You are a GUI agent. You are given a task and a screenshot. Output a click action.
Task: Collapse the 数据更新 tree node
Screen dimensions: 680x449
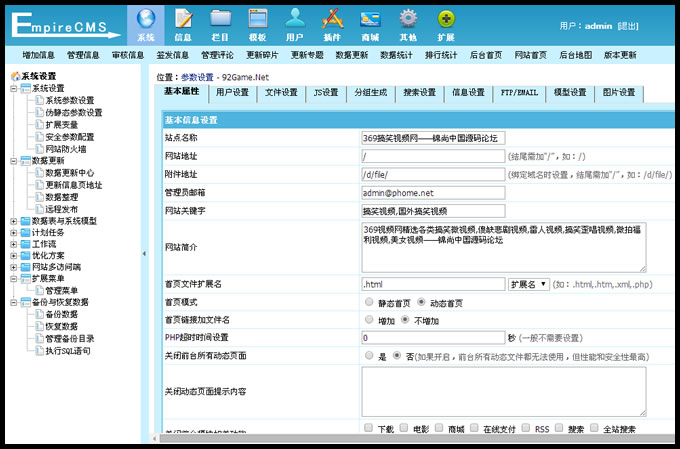14,160
